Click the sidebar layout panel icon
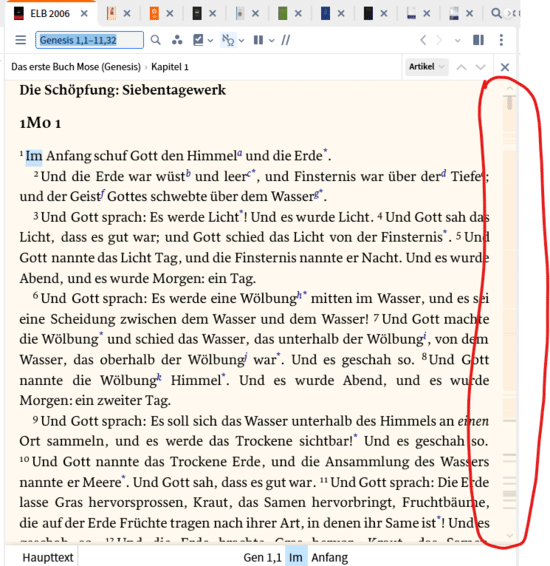Viewport: 550px width, 566px height. (x=479, y=40)
